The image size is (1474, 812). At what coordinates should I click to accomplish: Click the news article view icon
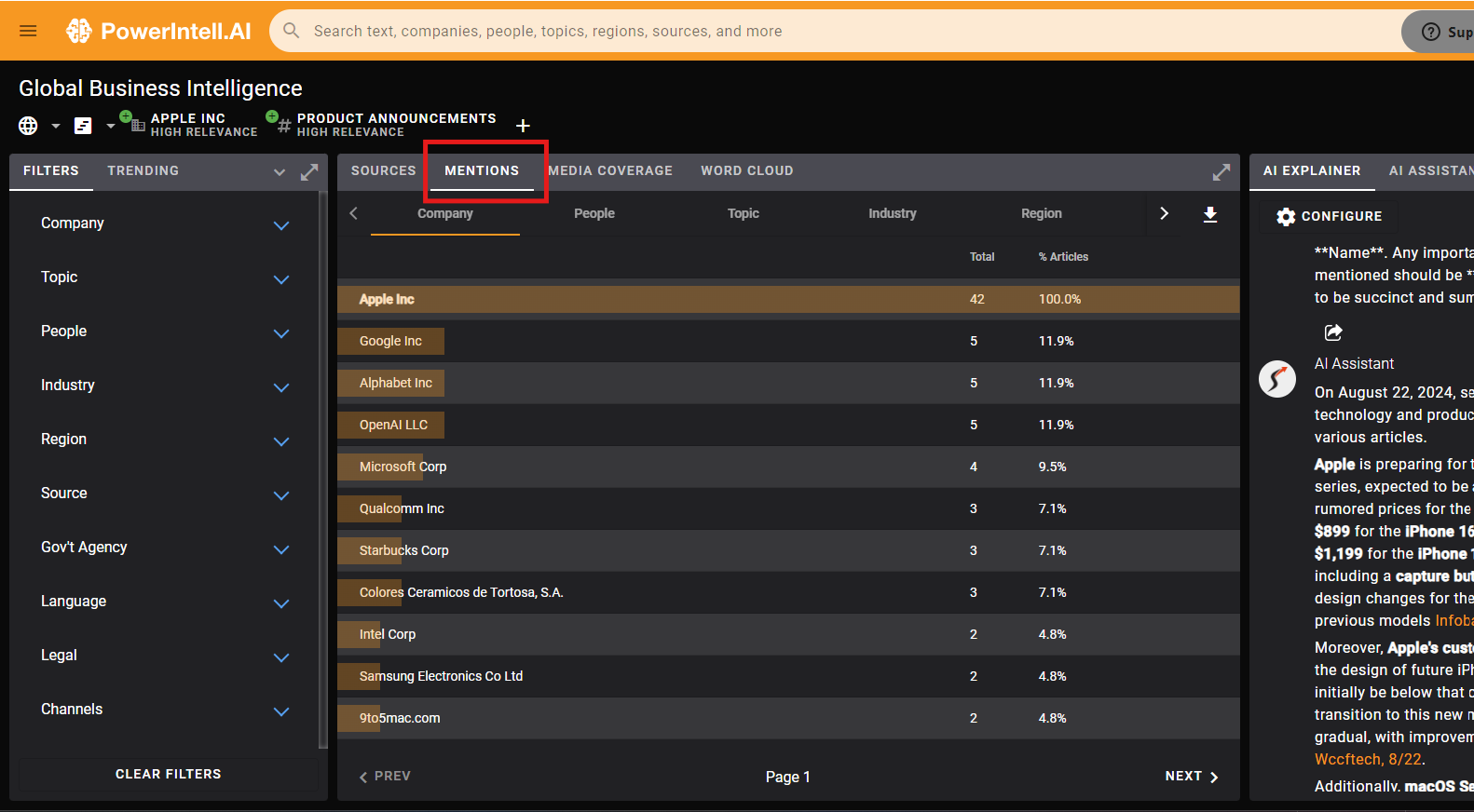(x=83, y=126)
